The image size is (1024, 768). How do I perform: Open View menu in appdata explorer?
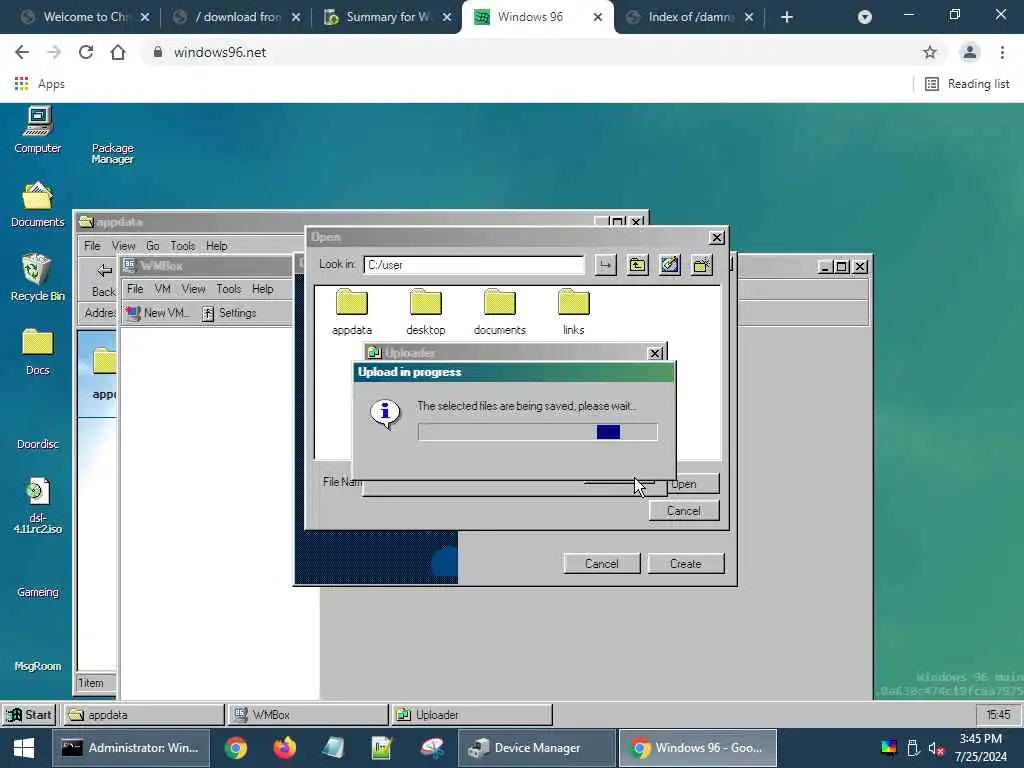123,246
